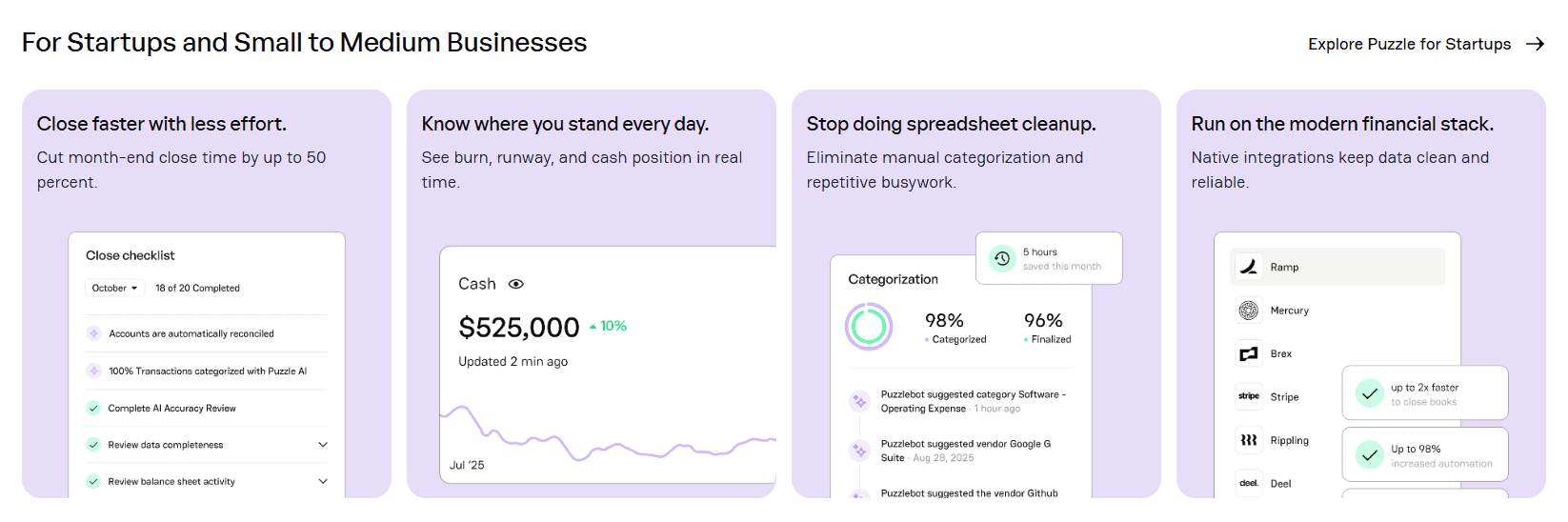Click the Mercury logo icon
Viewport: 1568px width, 522px height.
point(1248,311)
